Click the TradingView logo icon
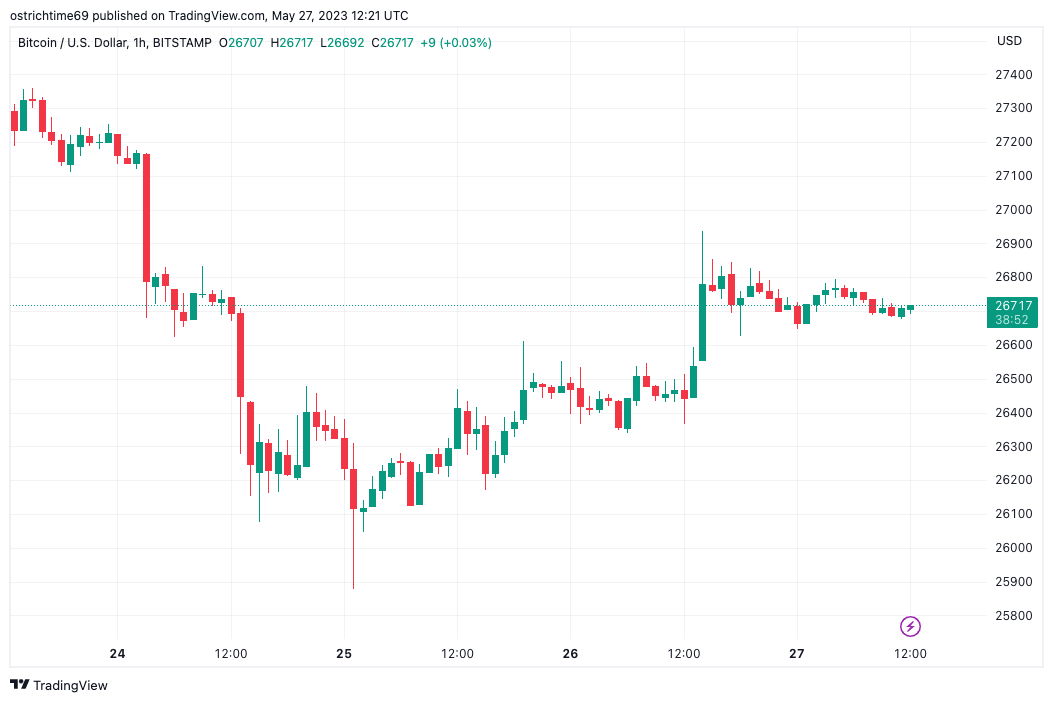1053x702 pixels. pos(19,685)
